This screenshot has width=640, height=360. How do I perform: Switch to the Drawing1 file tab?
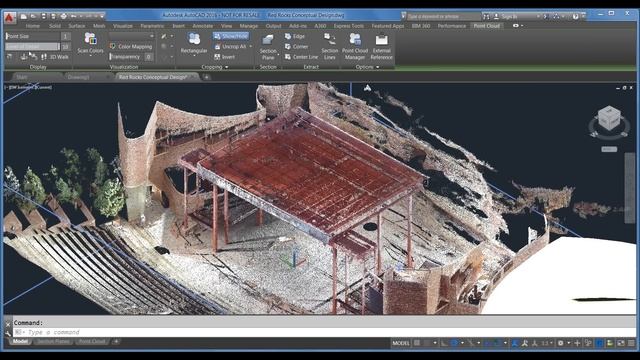point(78,77)
